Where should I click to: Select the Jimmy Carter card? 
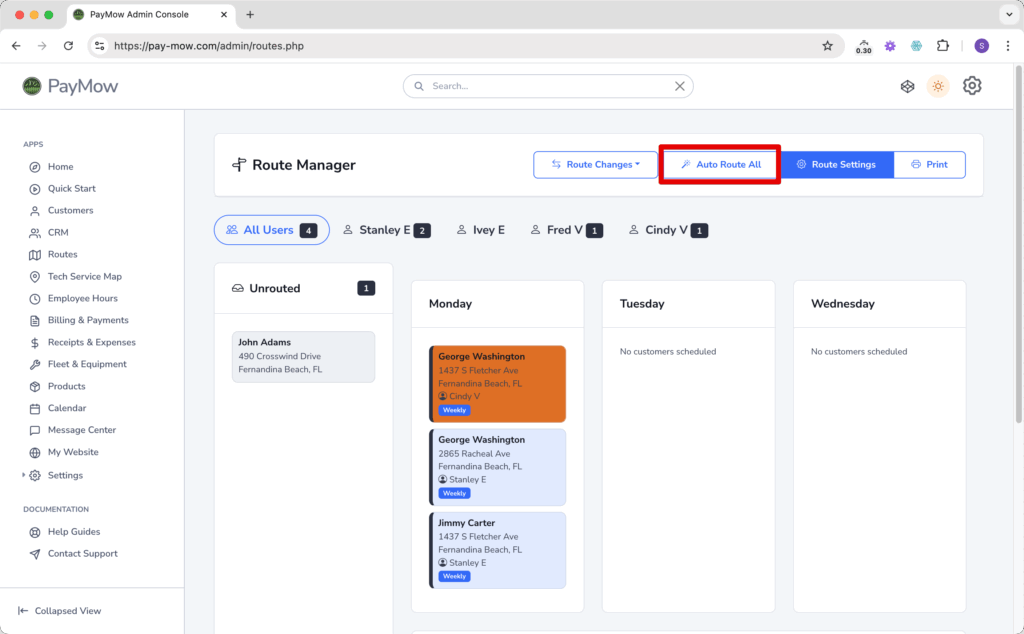(498, 550)
